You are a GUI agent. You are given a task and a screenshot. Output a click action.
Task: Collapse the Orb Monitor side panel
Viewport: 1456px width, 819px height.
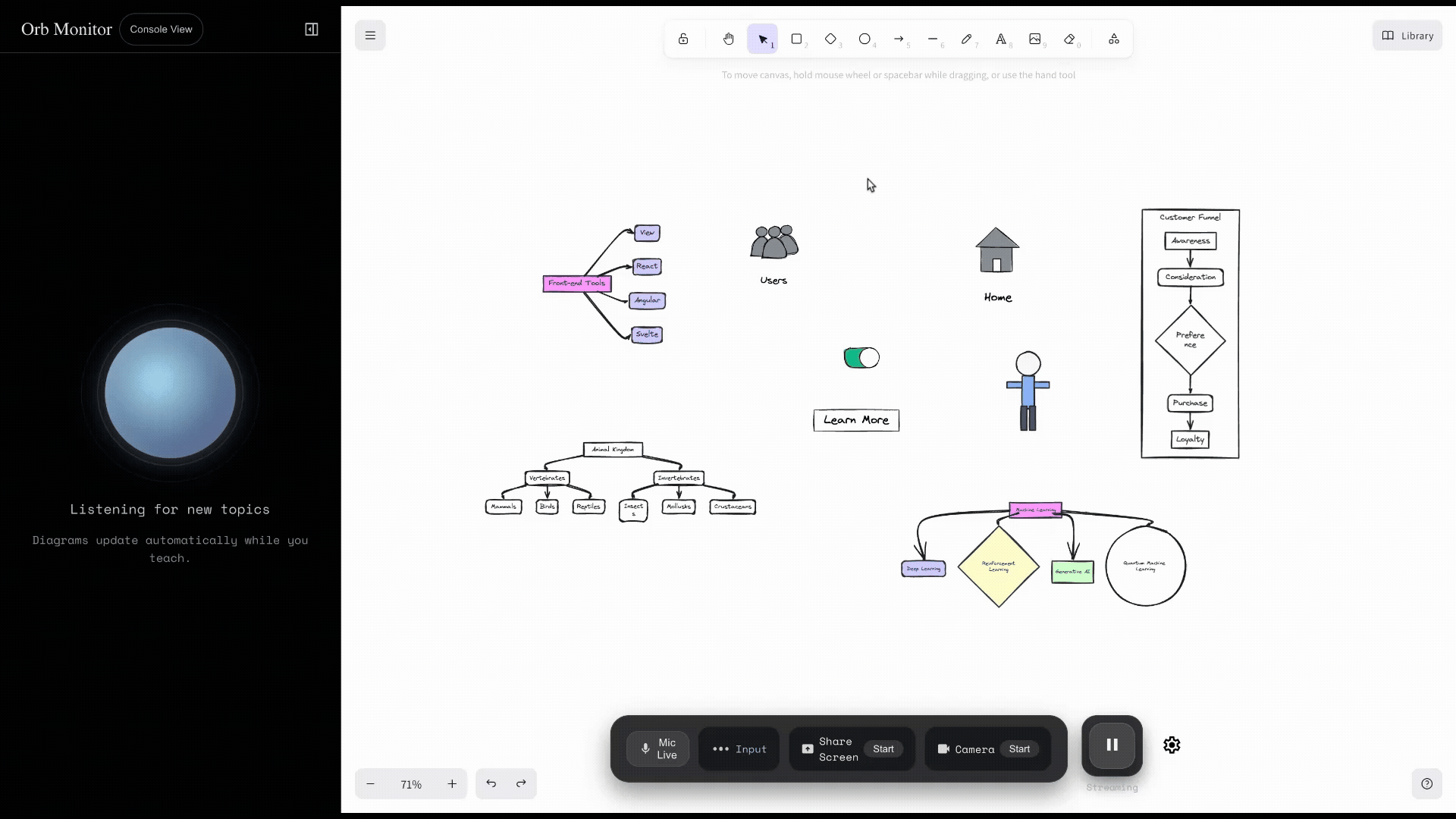click(312, 30)
